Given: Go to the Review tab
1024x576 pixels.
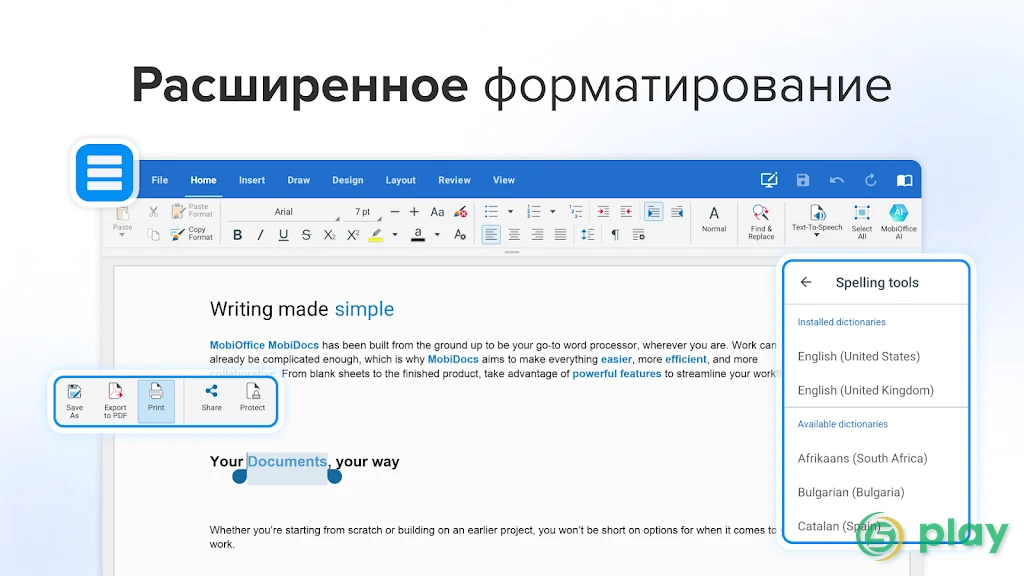Looking at the screenshot, I should tap(454, 180).
